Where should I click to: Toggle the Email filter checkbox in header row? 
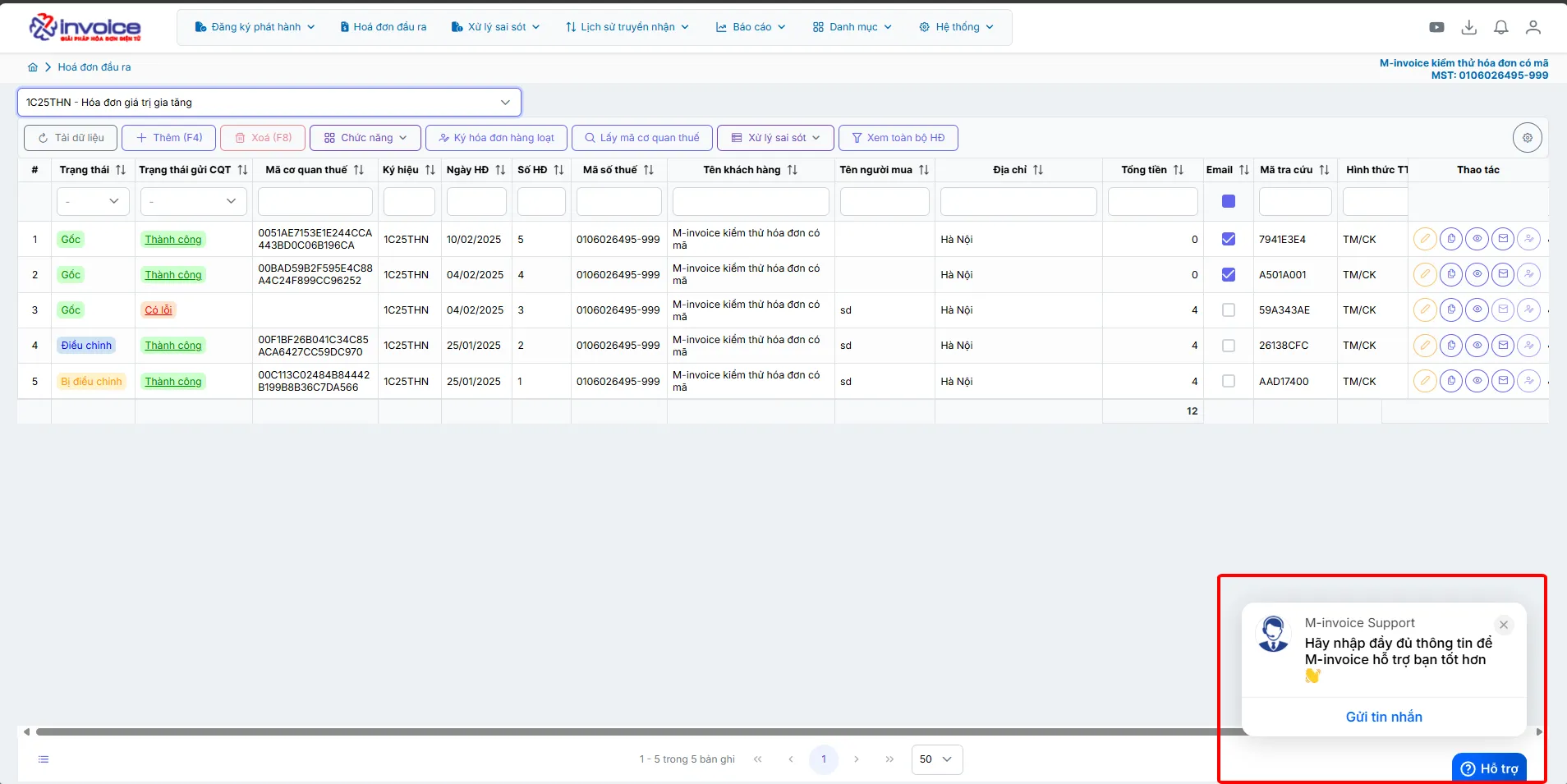(x=1228, y=201)
